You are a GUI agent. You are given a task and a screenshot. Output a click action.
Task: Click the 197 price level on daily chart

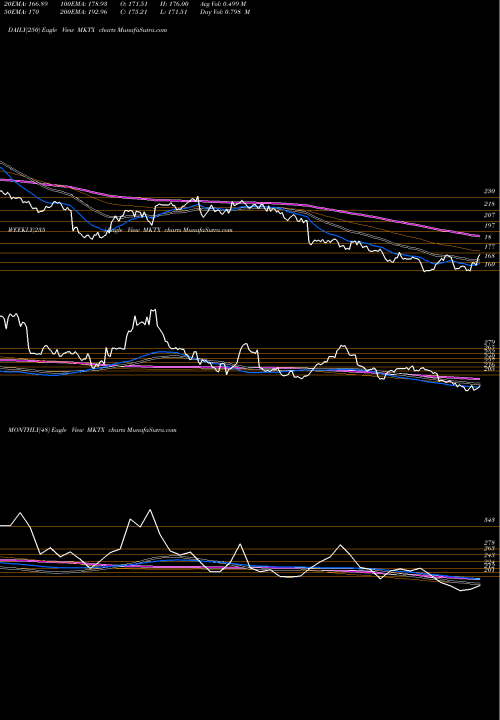(x=489, y=226)
